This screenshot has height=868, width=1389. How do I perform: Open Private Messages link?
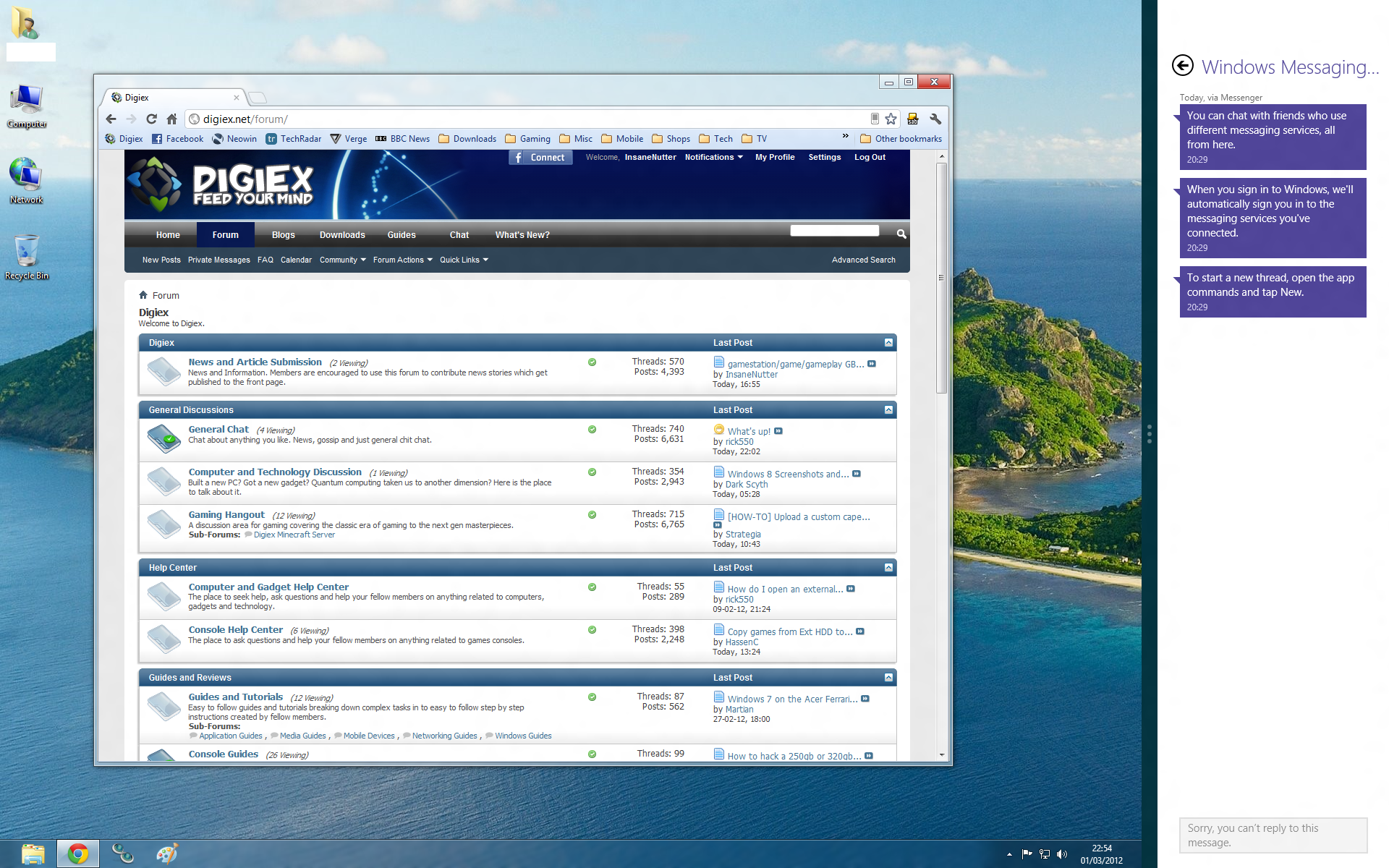218,260
